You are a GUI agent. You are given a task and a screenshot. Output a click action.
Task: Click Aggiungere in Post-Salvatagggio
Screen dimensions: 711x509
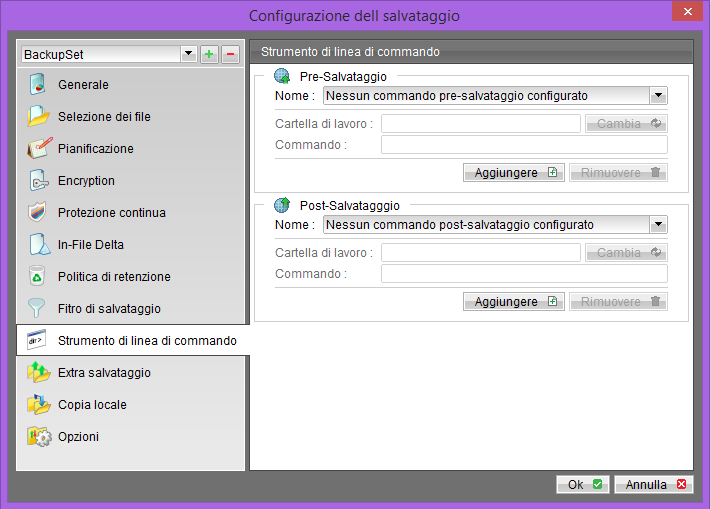(514, 301)
